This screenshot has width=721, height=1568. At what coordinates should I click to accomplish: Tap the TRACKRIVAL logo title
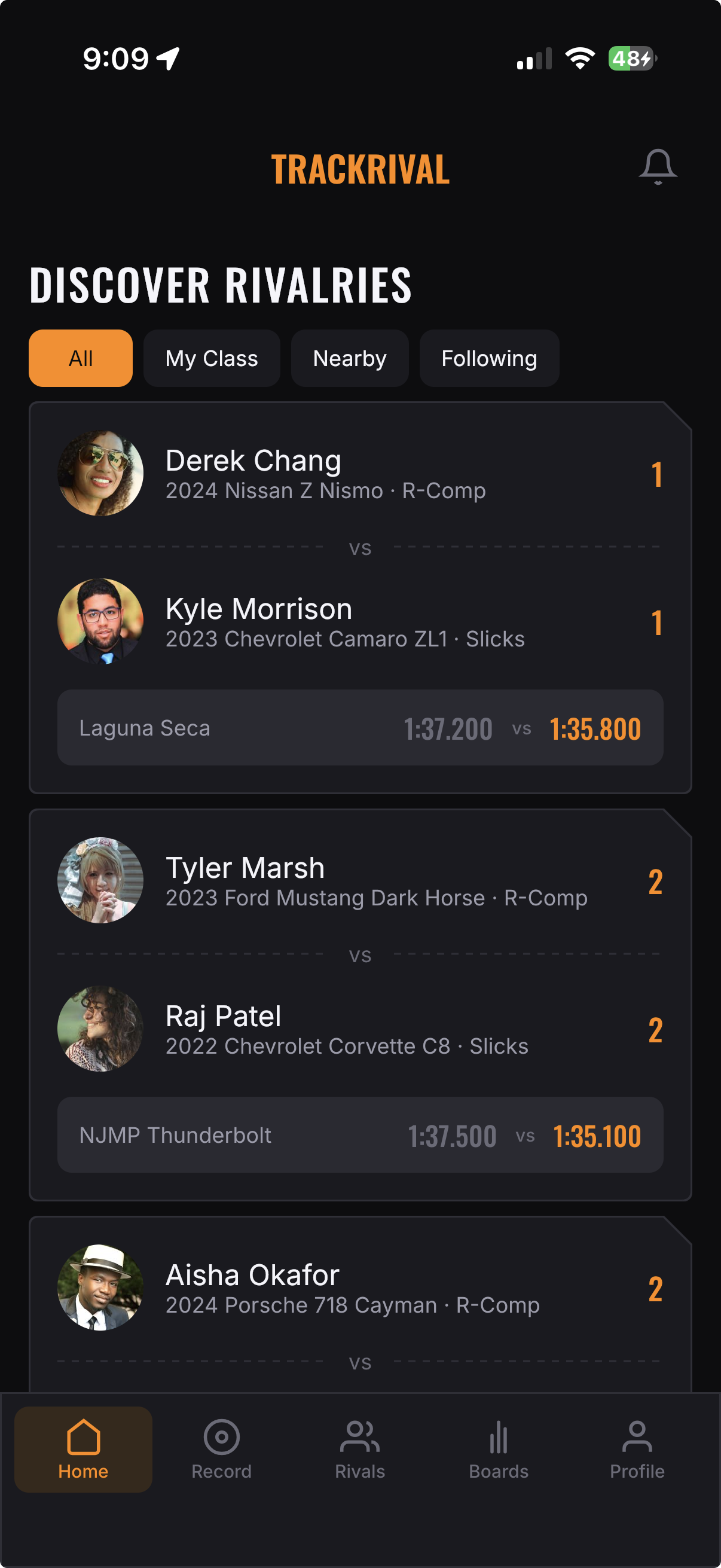[359, 169]
